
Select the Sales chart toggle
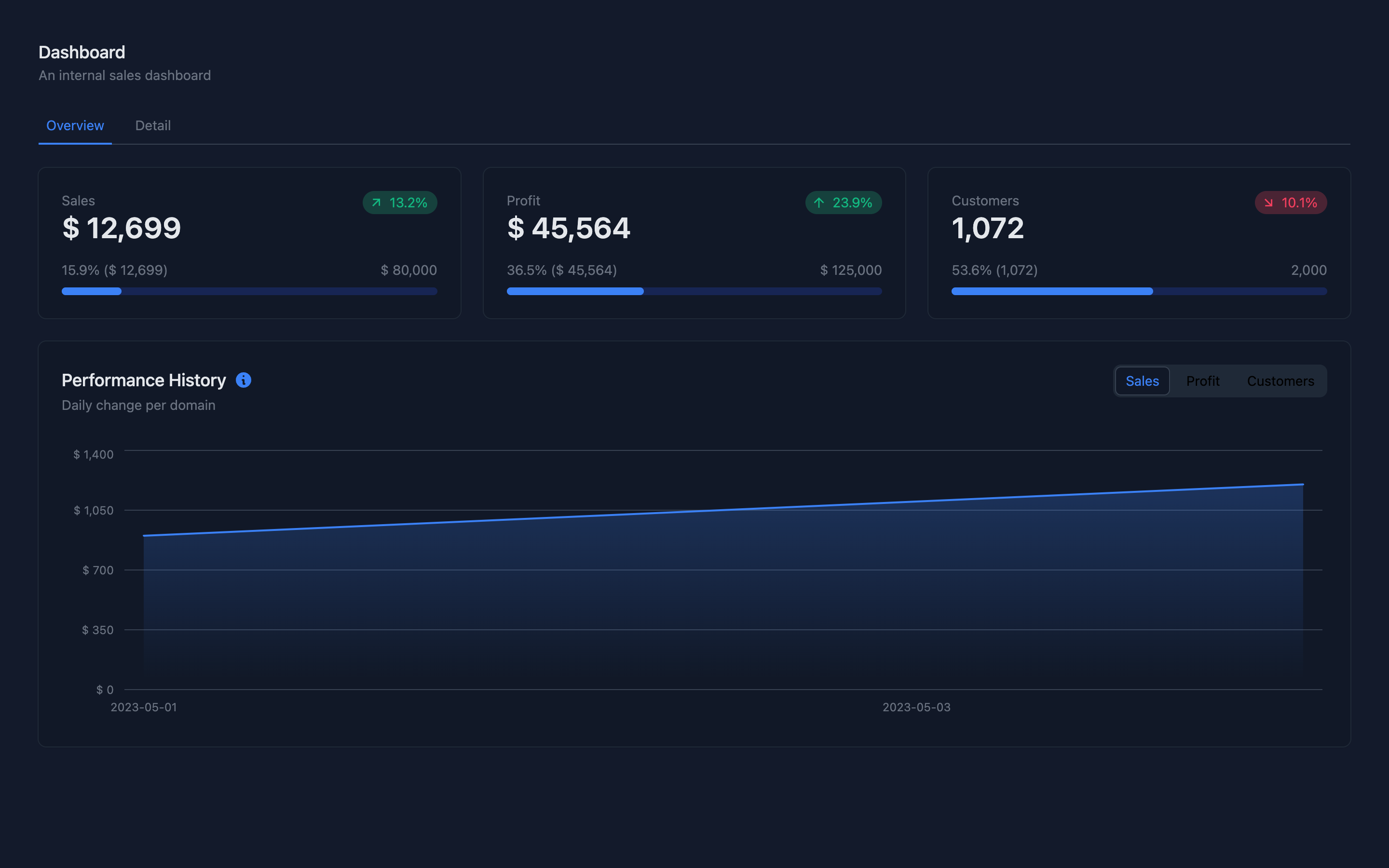point(1142,381)
